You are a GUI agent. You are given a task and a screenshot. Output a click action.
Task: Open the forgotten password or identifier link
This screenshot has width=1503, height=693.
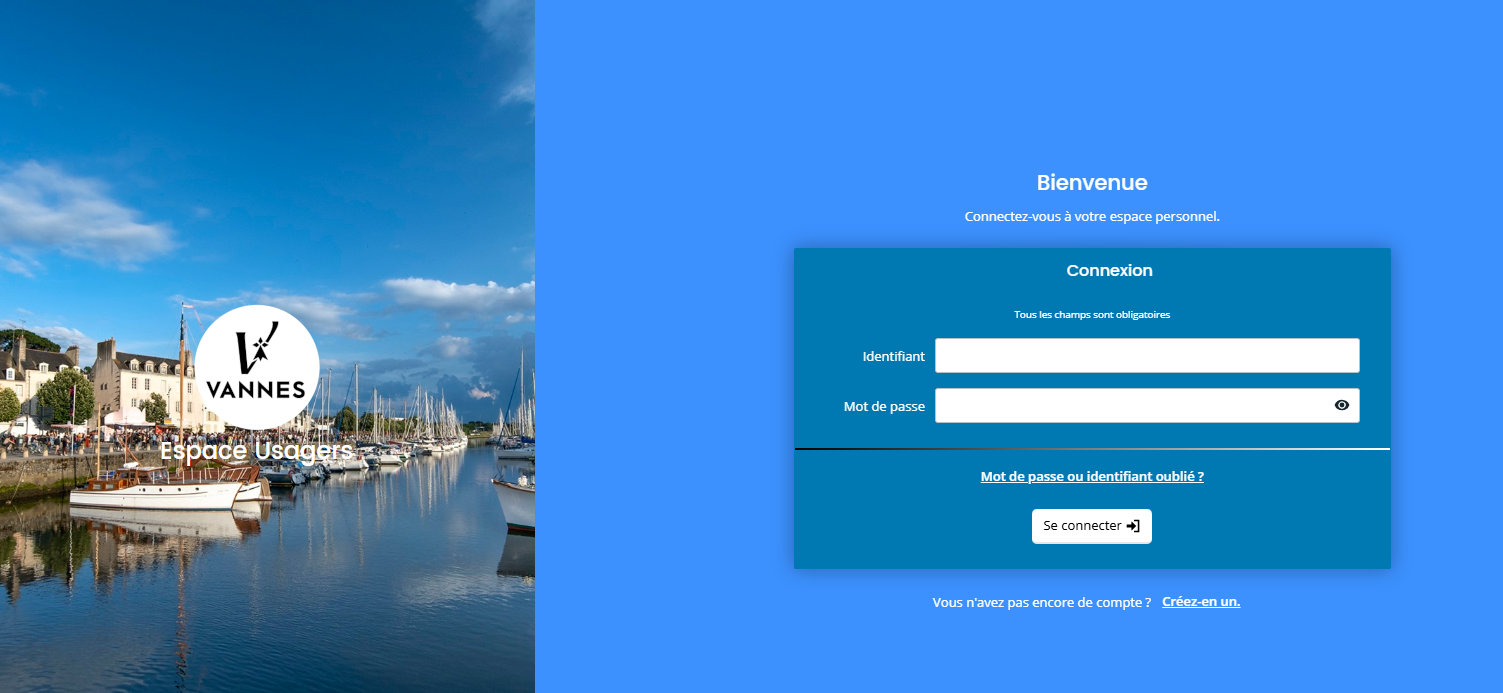[x=1092, y=477]
